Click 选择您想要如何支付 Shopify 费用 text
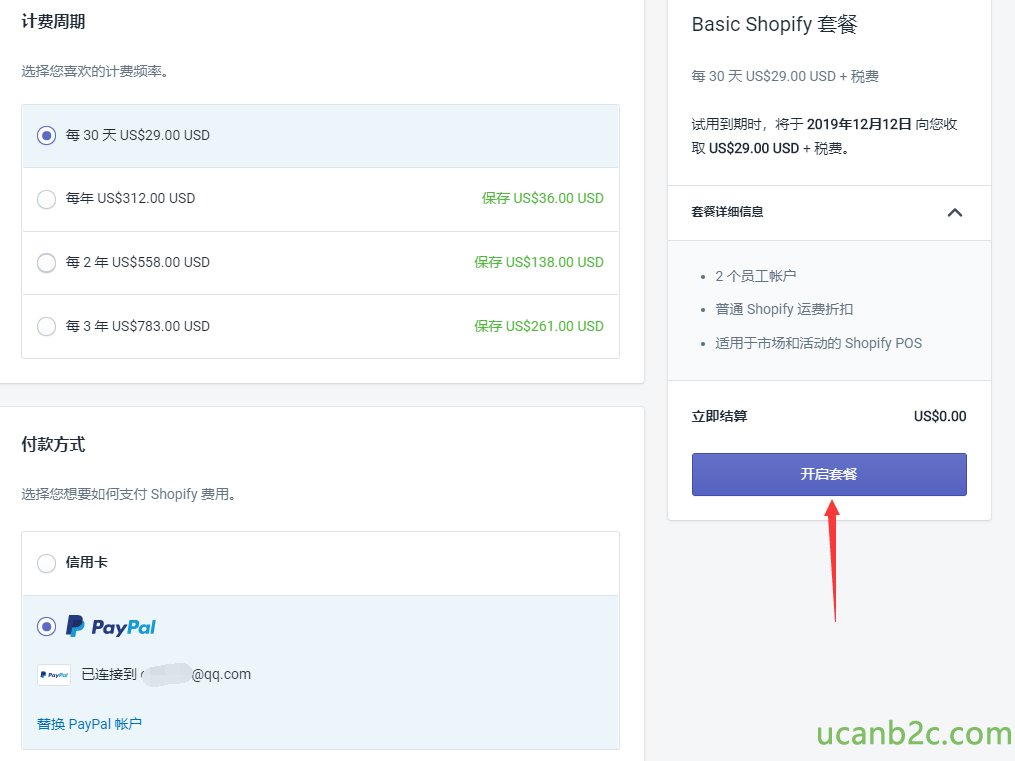The image size is (1015, 761). pyautogui.click(x=128, y=494)
